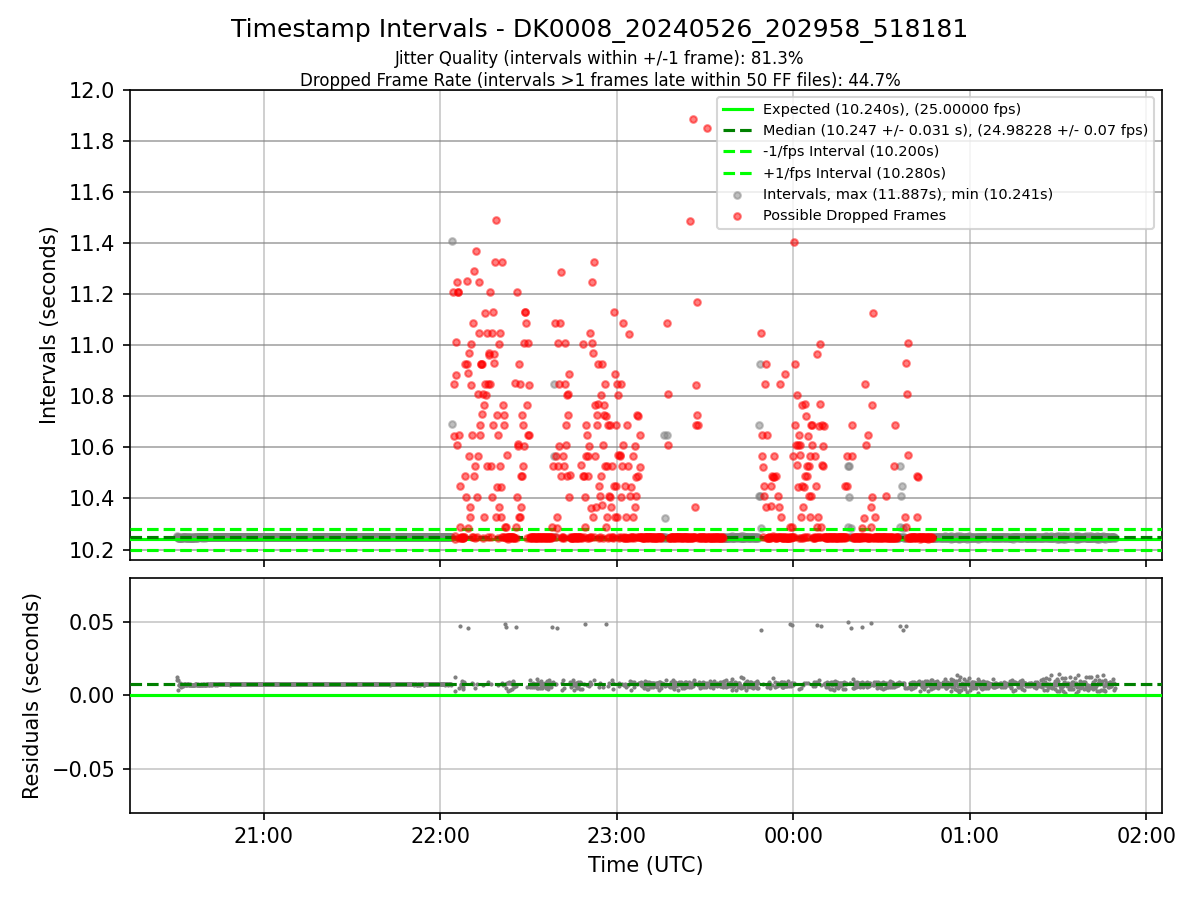This screenshot has height=900, width=1200.
Task: Click the highest red dropped-frame point near 11.887s
Action: tap(693, 119)
